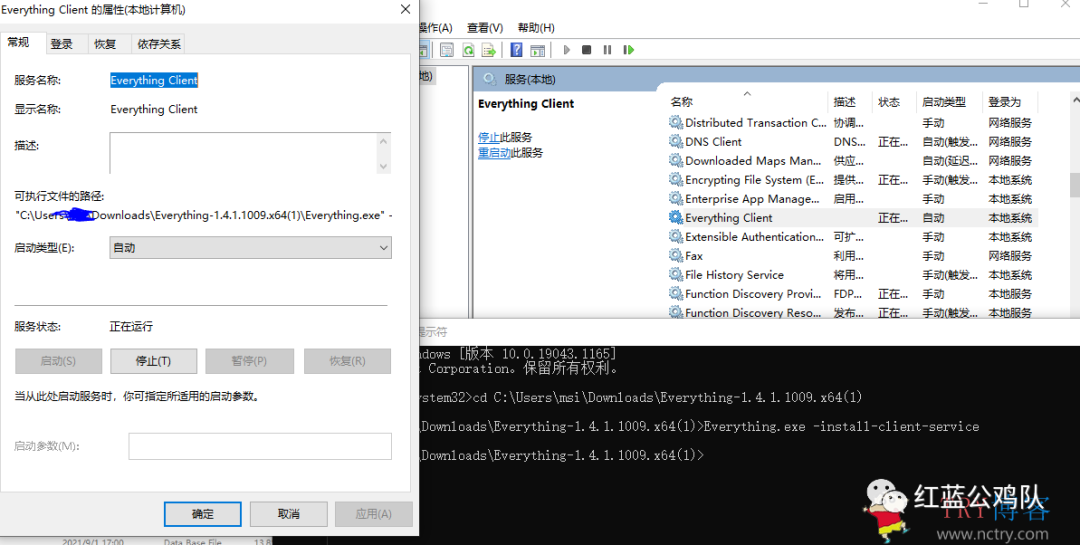
Task: Click the 确定 button
Action: [x=202, y=514]
